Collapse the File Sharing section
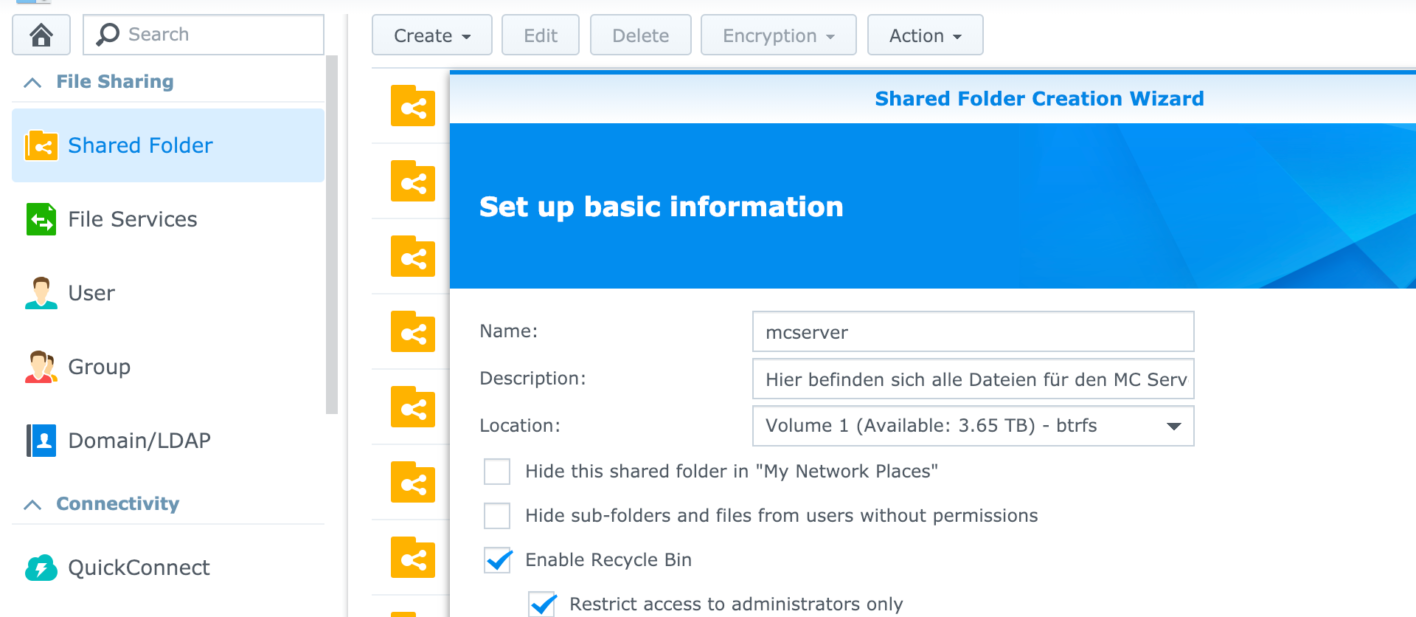 tap(30, 81)
